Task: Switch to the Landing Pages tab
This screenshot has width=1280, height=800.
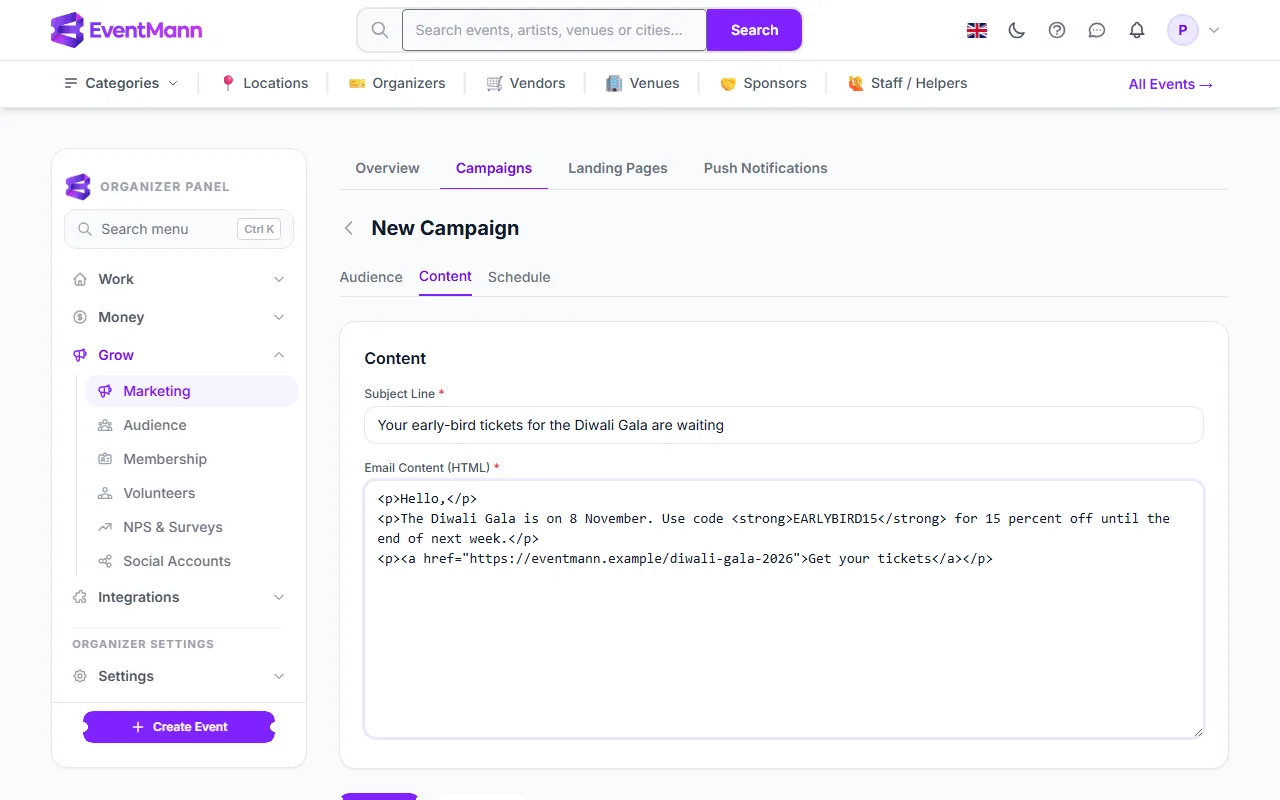Action: click(618, 168)
